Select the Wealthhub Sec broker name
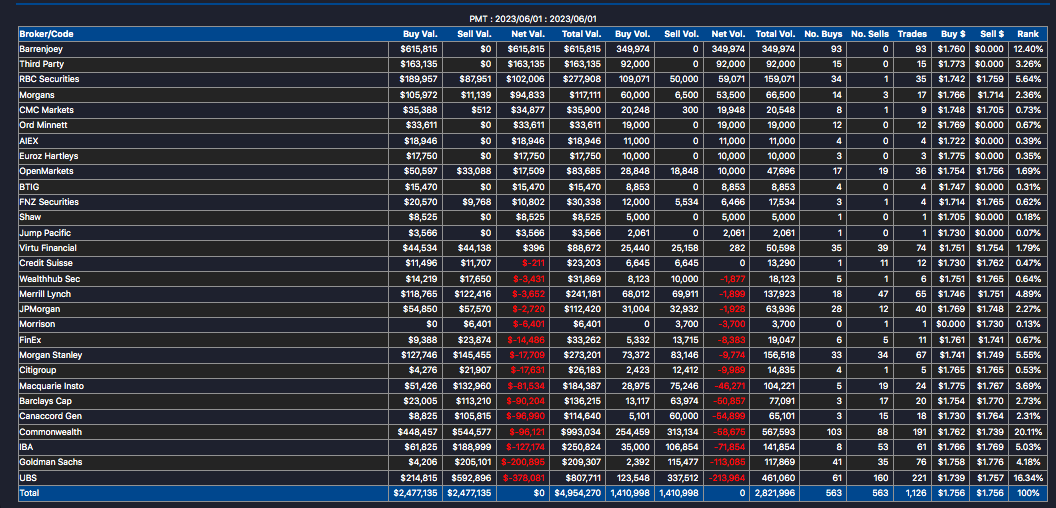Screen dimensions: 1056x508 tap(50, 279)
